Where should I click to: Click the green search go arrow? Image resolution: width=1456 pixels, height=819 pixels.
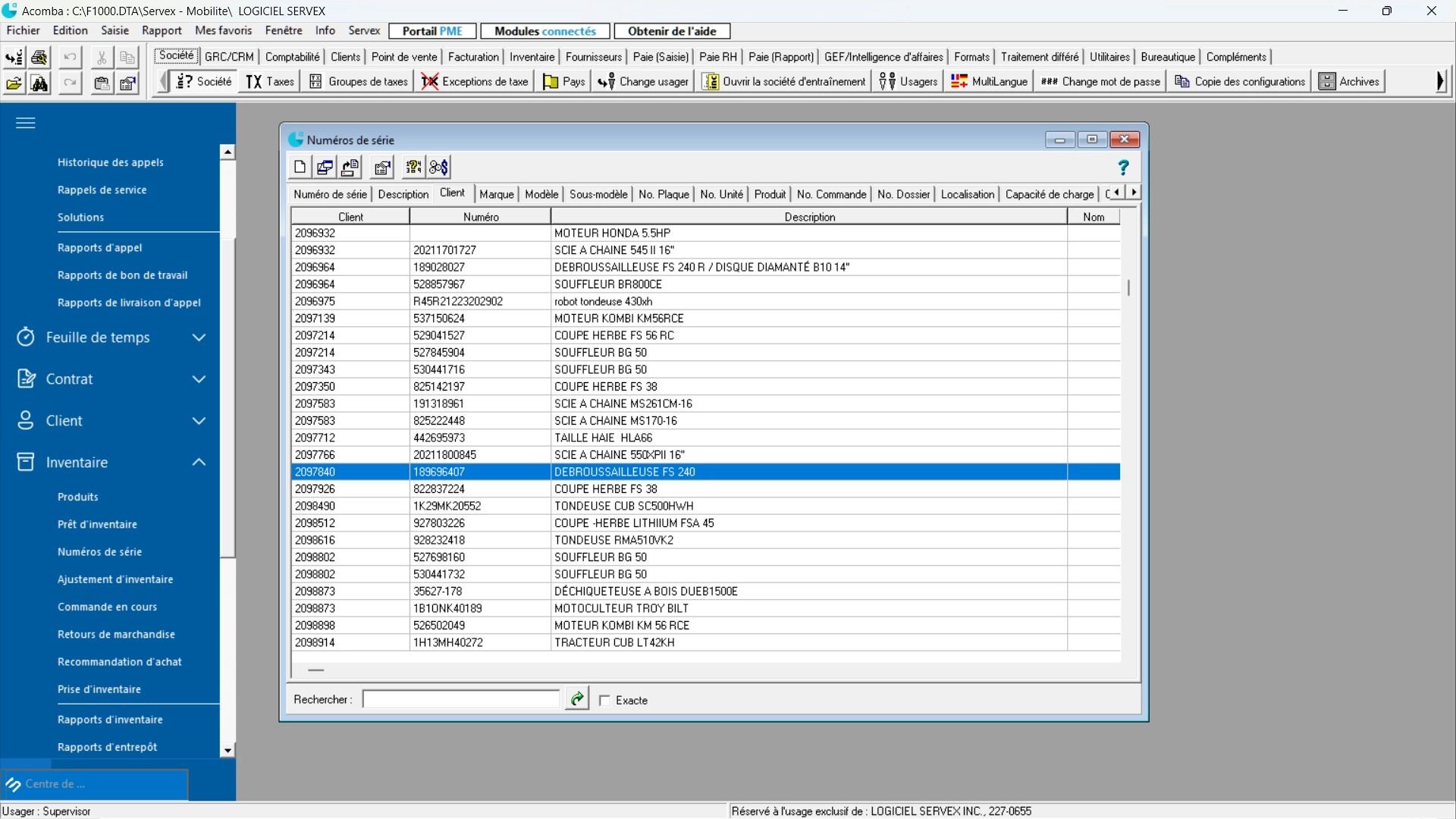coord(576,699)
